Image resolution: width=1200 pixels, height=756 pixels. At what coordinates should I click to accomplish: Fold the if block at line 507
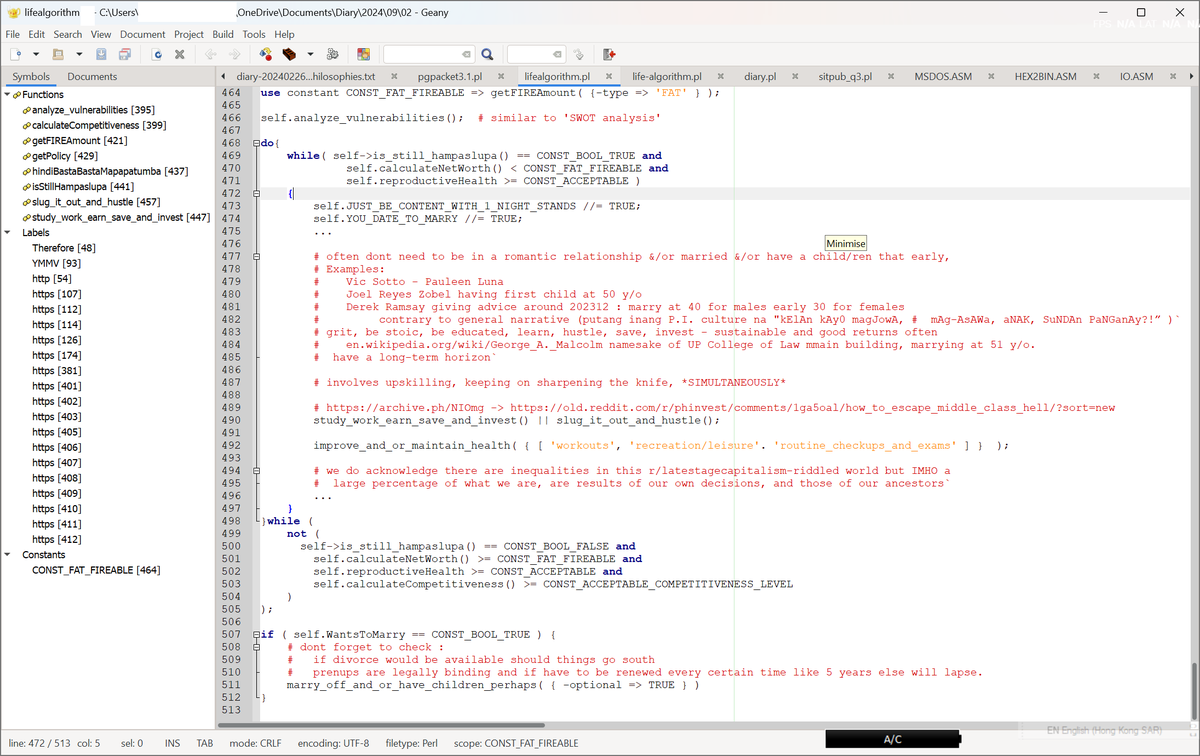tap(256, 634)
